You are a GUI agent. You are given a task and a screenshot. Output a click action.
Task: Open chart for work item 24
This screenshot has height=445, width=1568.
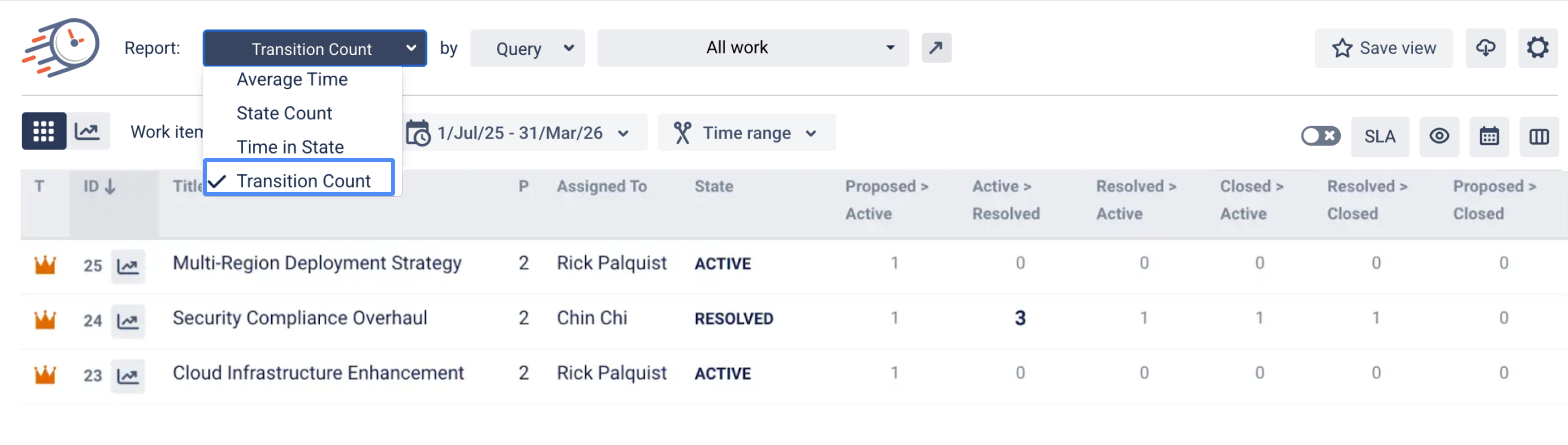coord(128,321)
